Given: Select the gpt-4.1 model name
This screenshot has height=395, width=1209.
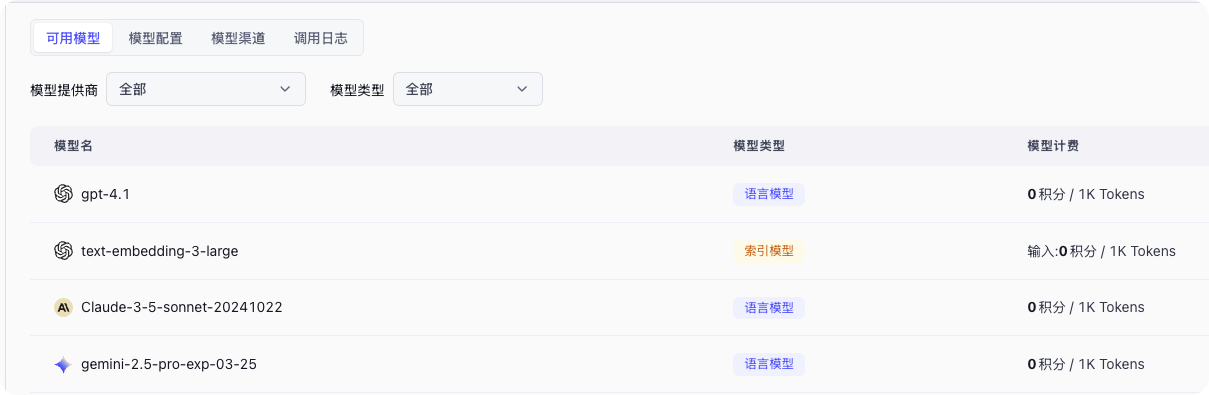Looking at the screenshot, I should point(105,194).
